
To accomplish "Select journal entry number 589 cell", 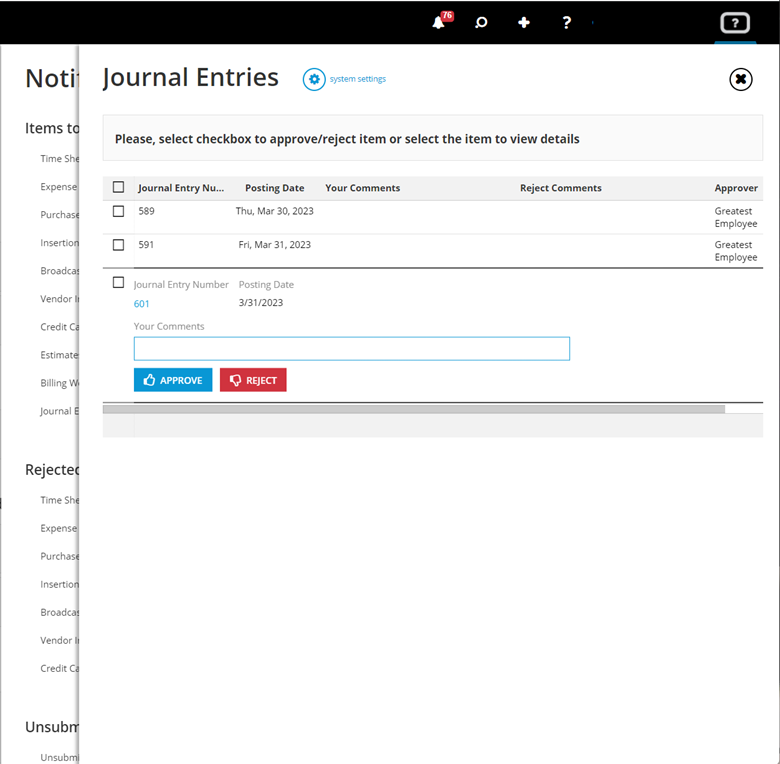I will point(146,211).
